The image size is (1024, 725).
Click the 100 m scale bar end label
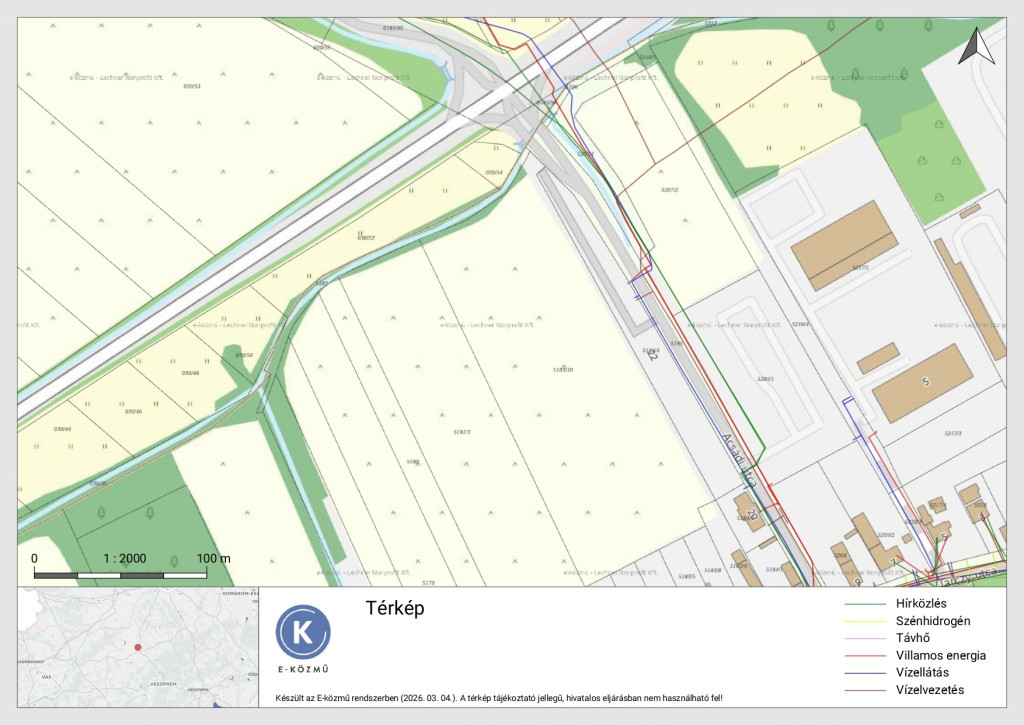(212, 558)
